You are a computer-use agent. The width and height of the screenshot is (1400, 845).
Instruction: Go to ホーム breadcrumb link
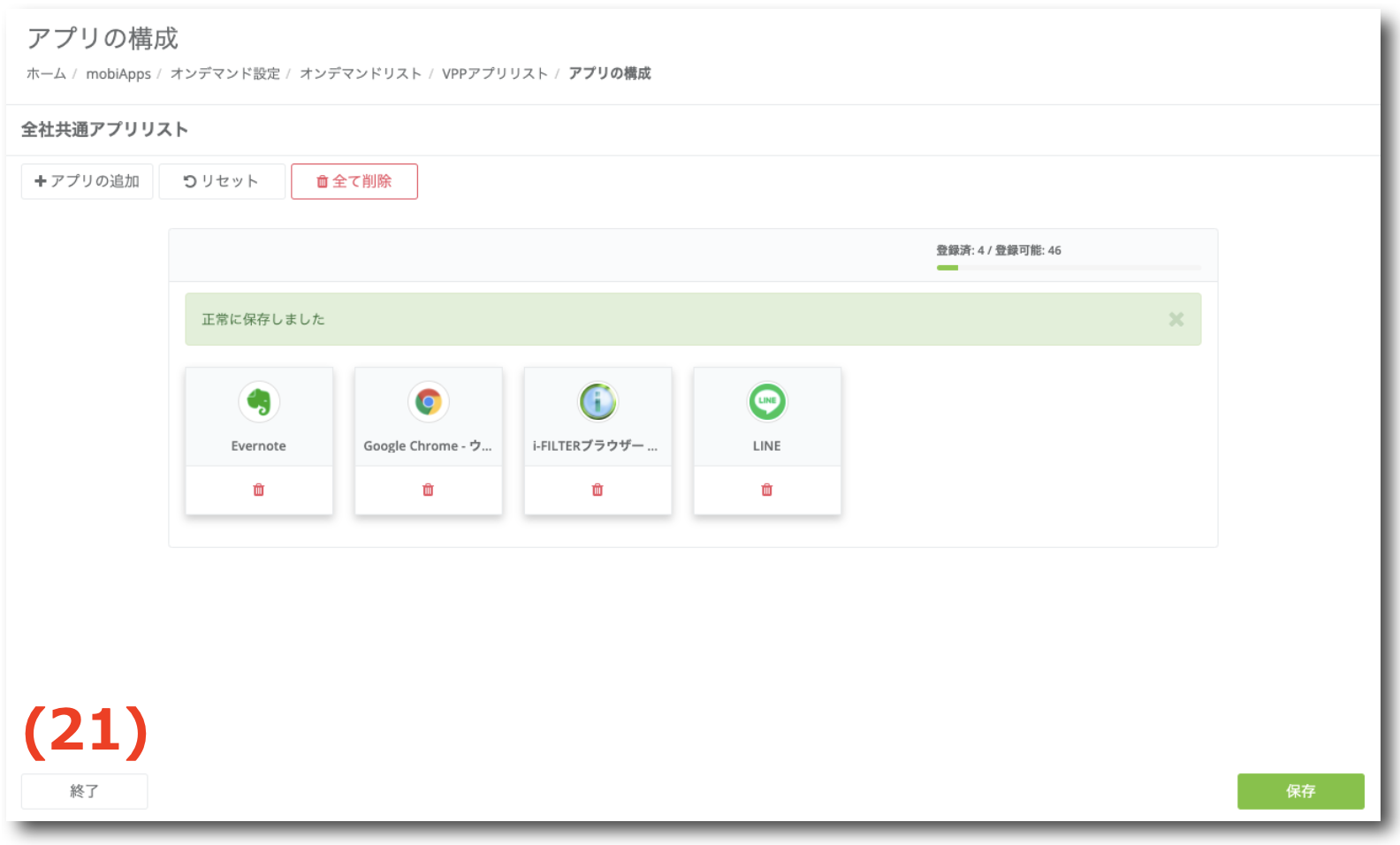(x=46, y=73)
